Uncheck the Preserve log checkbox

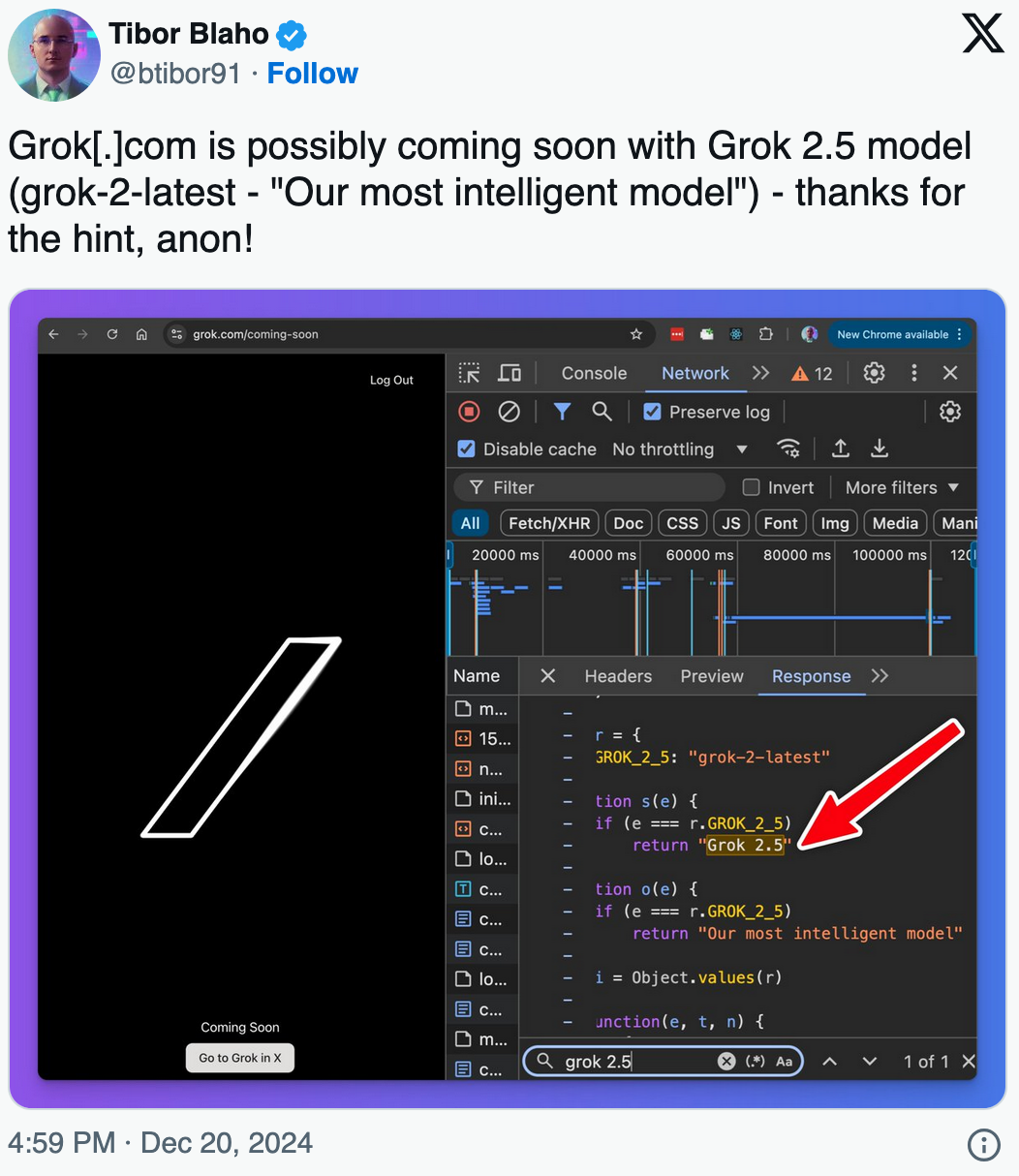coord(653,412)
